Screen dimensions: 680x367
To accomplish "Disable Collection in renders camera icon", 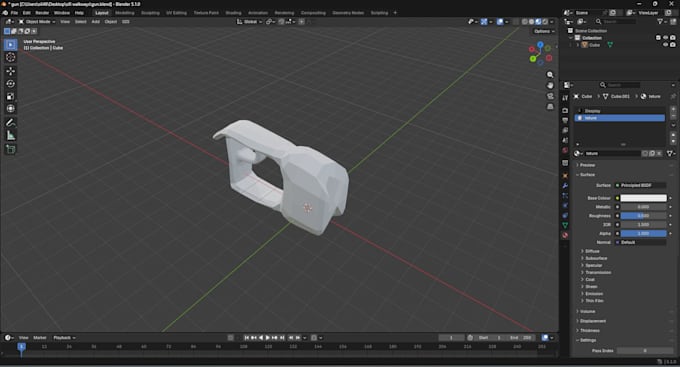I will (x=673, y=38).
